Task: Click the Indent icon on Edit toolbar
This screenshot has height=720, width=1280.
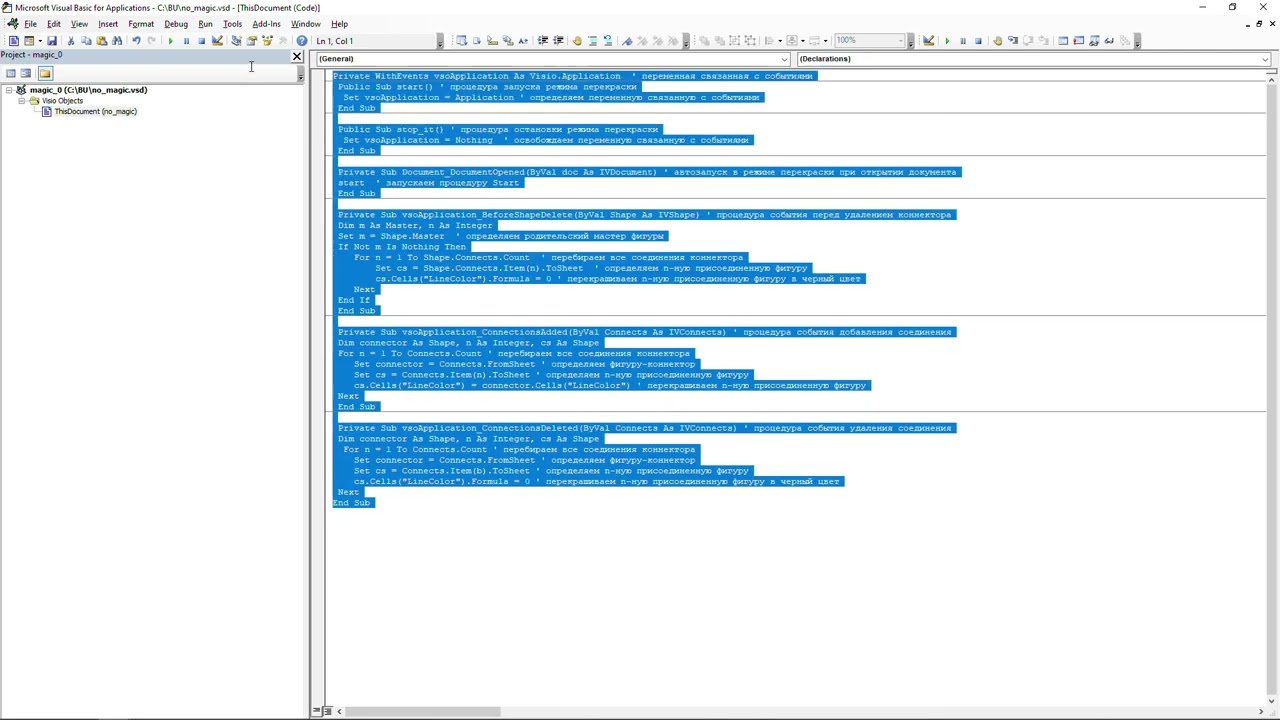Action: tap(543, 41)
